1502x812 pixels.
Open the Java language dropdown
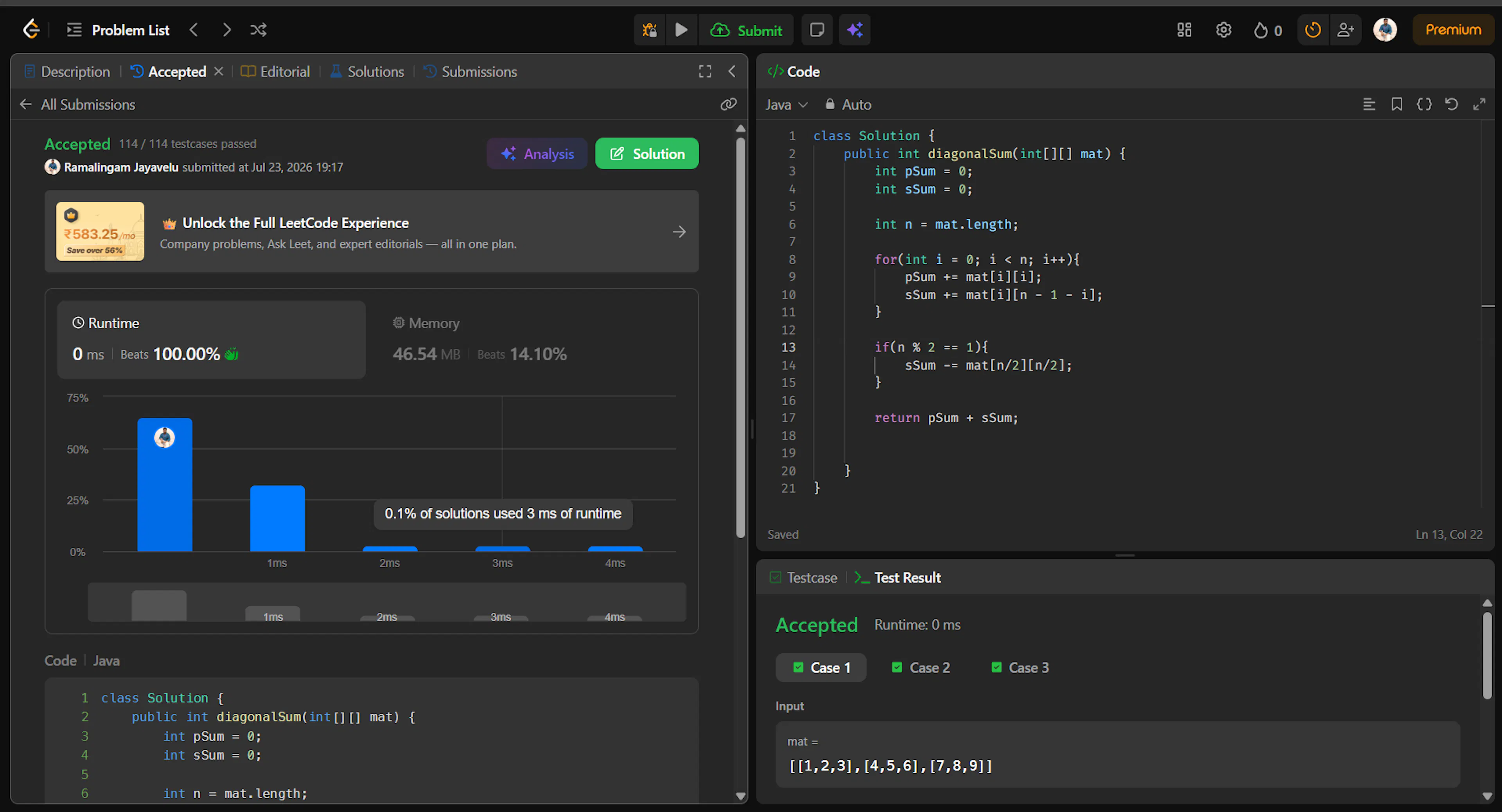(x=786, y=104)
